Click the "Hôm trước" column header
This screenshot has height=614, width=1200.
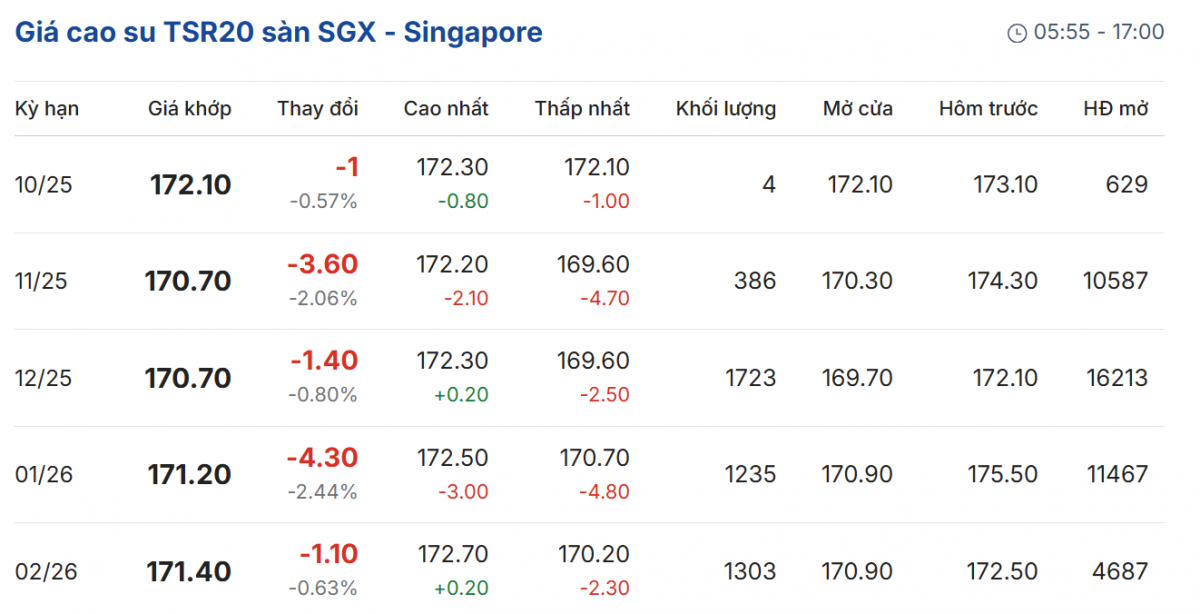988,109
